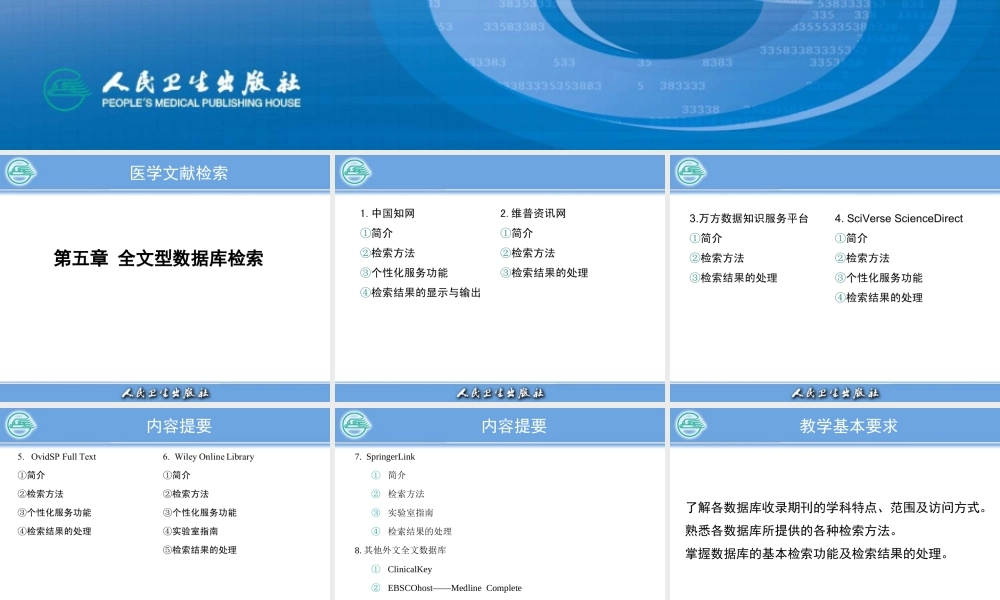Click the green emblem next to the first 内容提要 header
1000x600 pixels.
(22, 424)
